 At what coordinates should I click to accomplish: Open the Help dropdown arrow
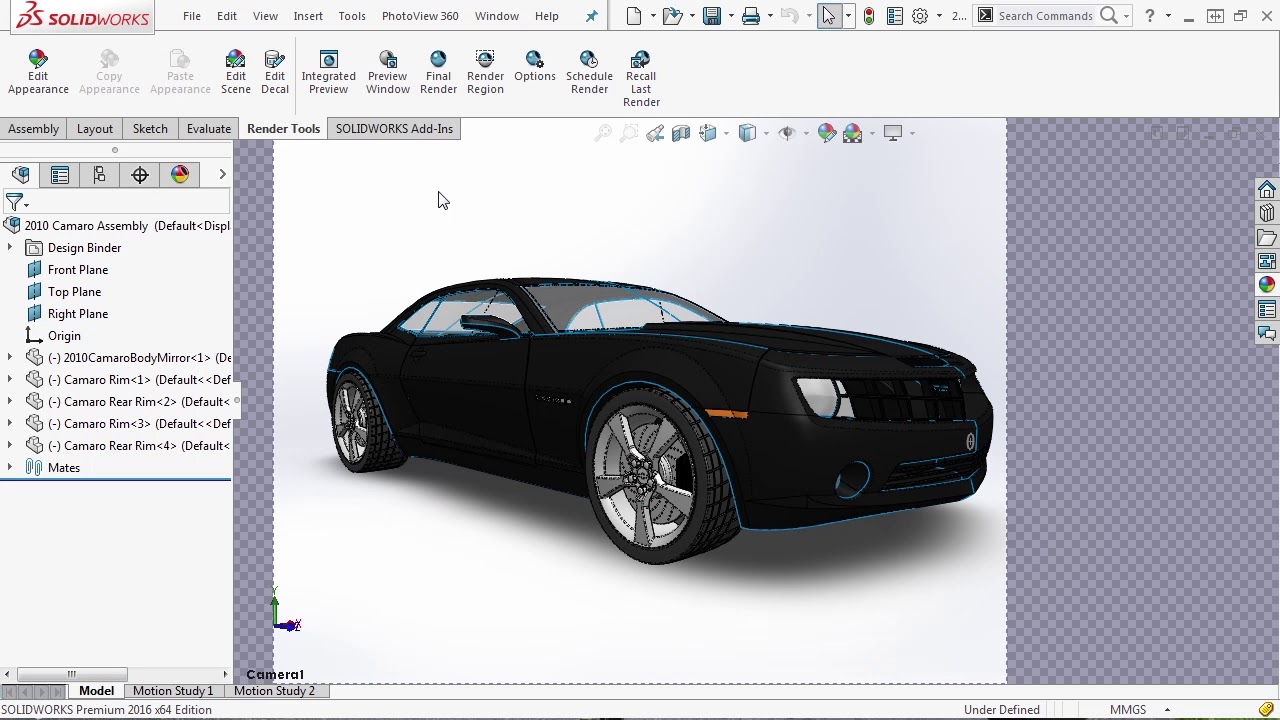(x=1167, y=16)
